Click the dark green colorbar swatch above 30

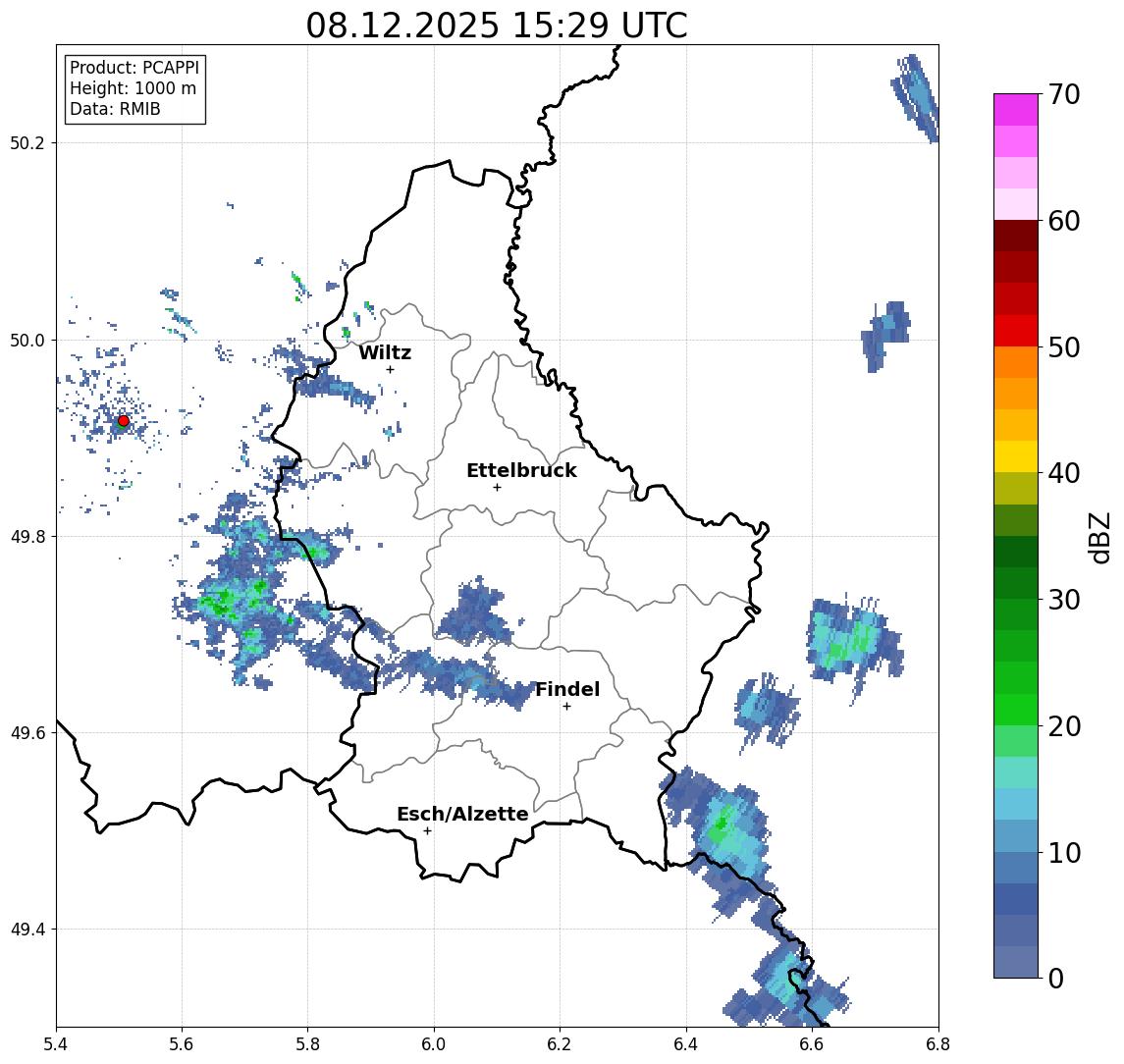tap(1016, 583)
